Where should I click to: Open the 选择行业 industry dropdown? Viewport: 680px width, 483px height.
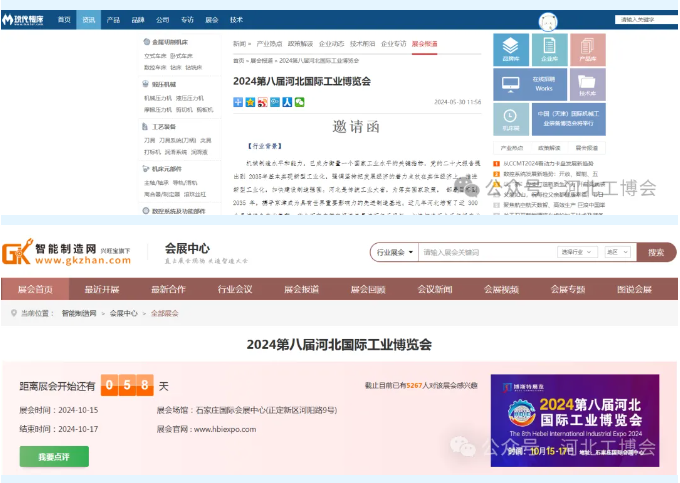577,252
